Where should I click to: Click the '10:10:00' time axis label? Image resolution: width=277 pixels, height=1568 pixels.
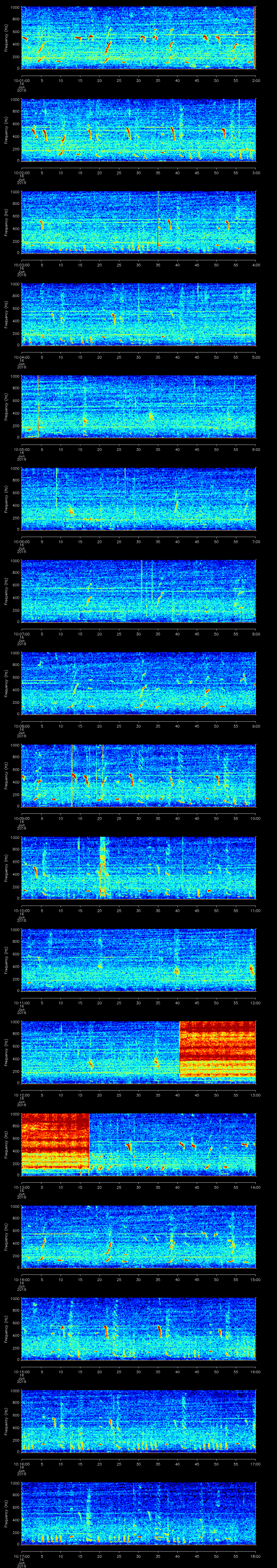21,910
